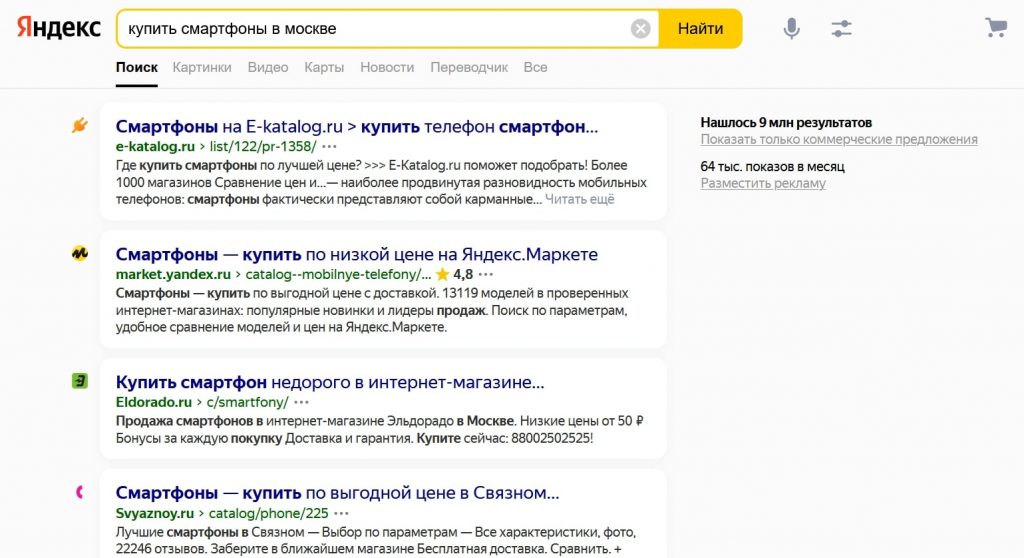Click the Яндекс.Маркет favicon

tap(80, 253)
